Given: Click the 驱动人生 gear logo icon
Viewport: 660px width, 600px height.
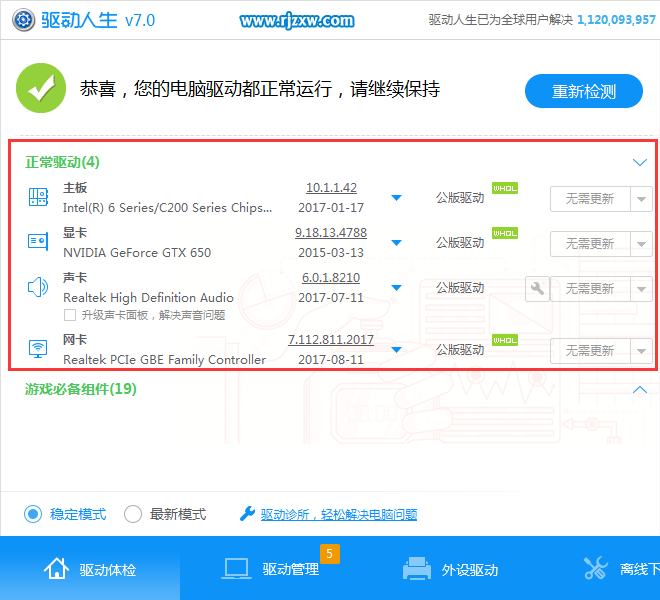Looking at the screenshot, I should point(23,20).
